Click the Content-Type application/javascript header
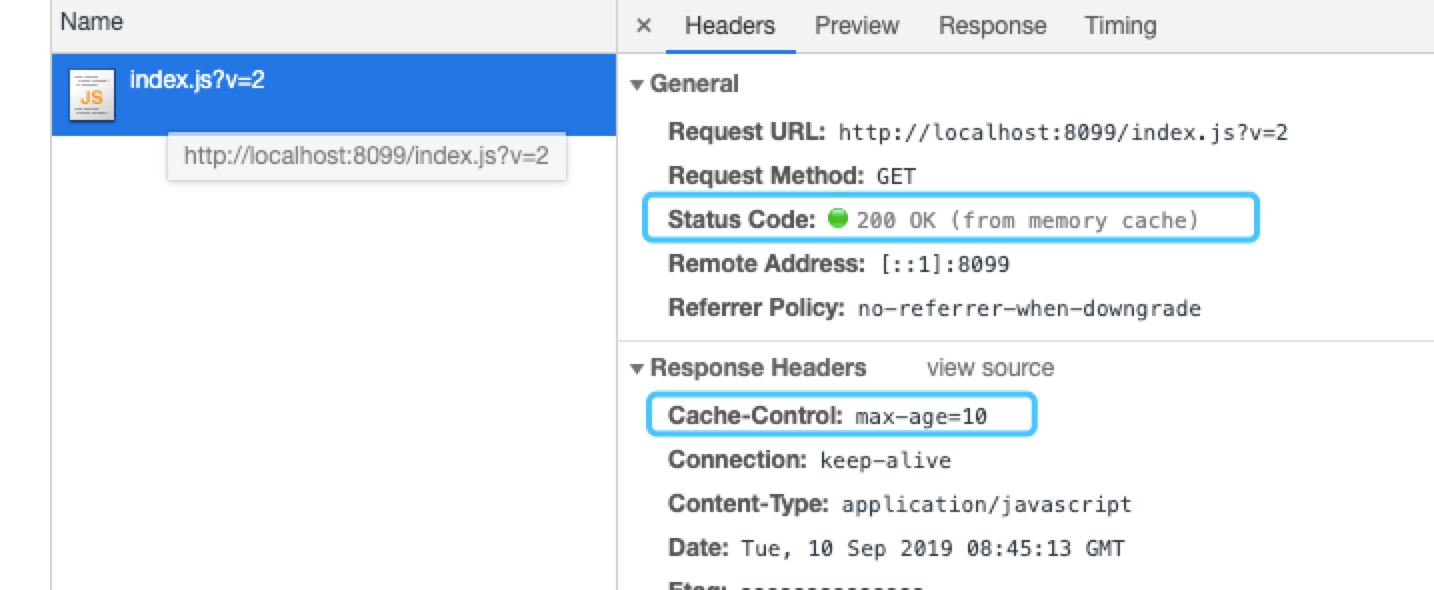Image resolution: width=1434 pixels, height=590 pixels. [900, 504]
